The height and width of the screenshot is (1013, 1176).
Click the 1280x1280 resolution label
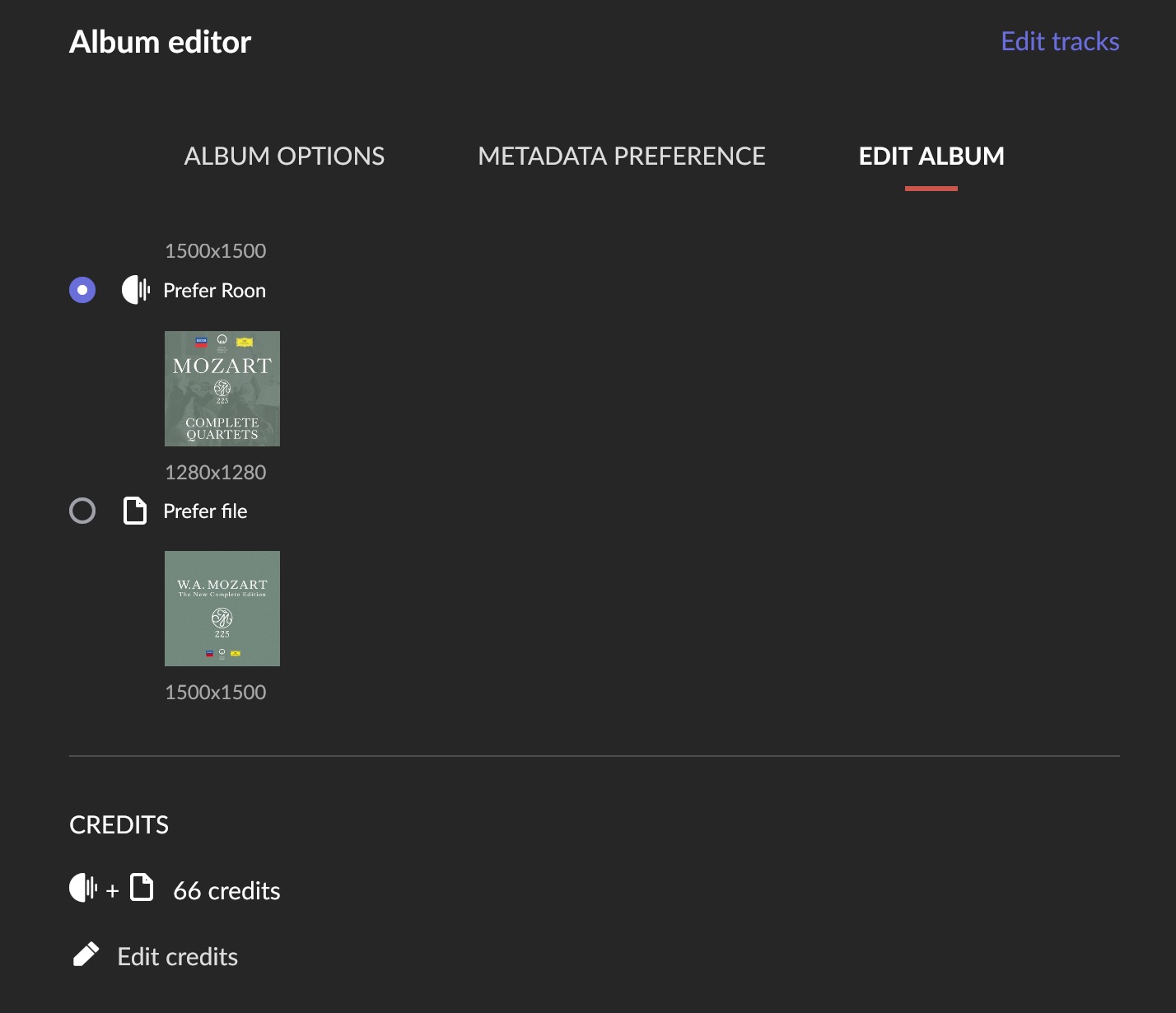click(216, 473)
